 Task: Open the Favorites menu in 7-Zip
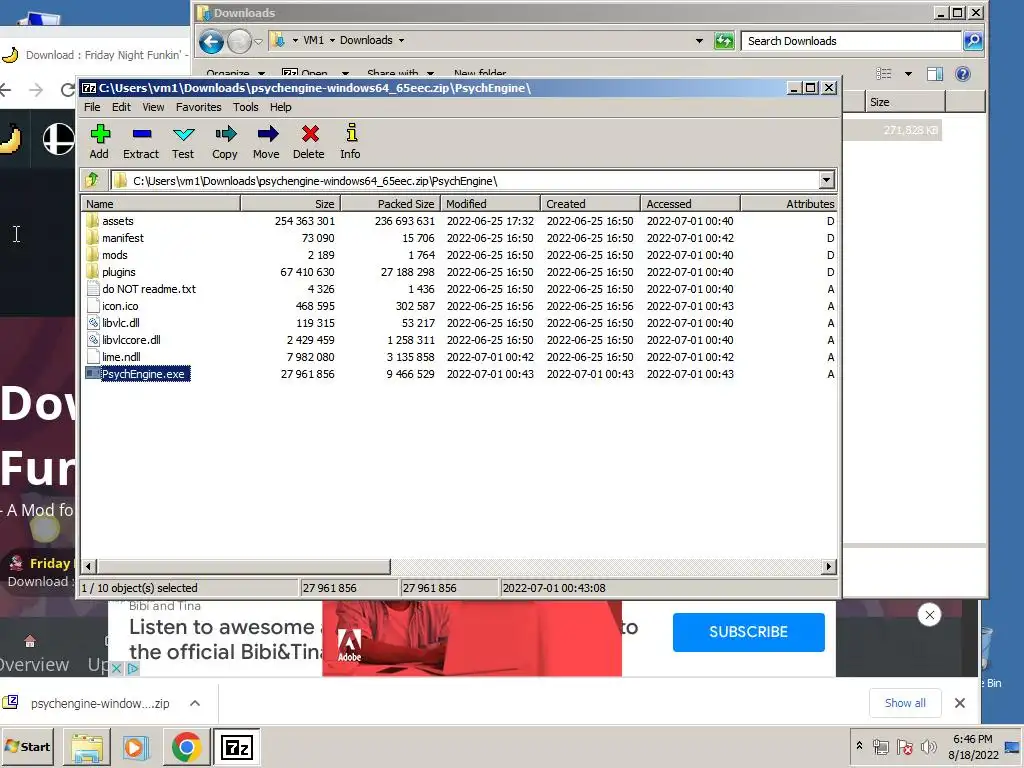(x=199, y=107)
